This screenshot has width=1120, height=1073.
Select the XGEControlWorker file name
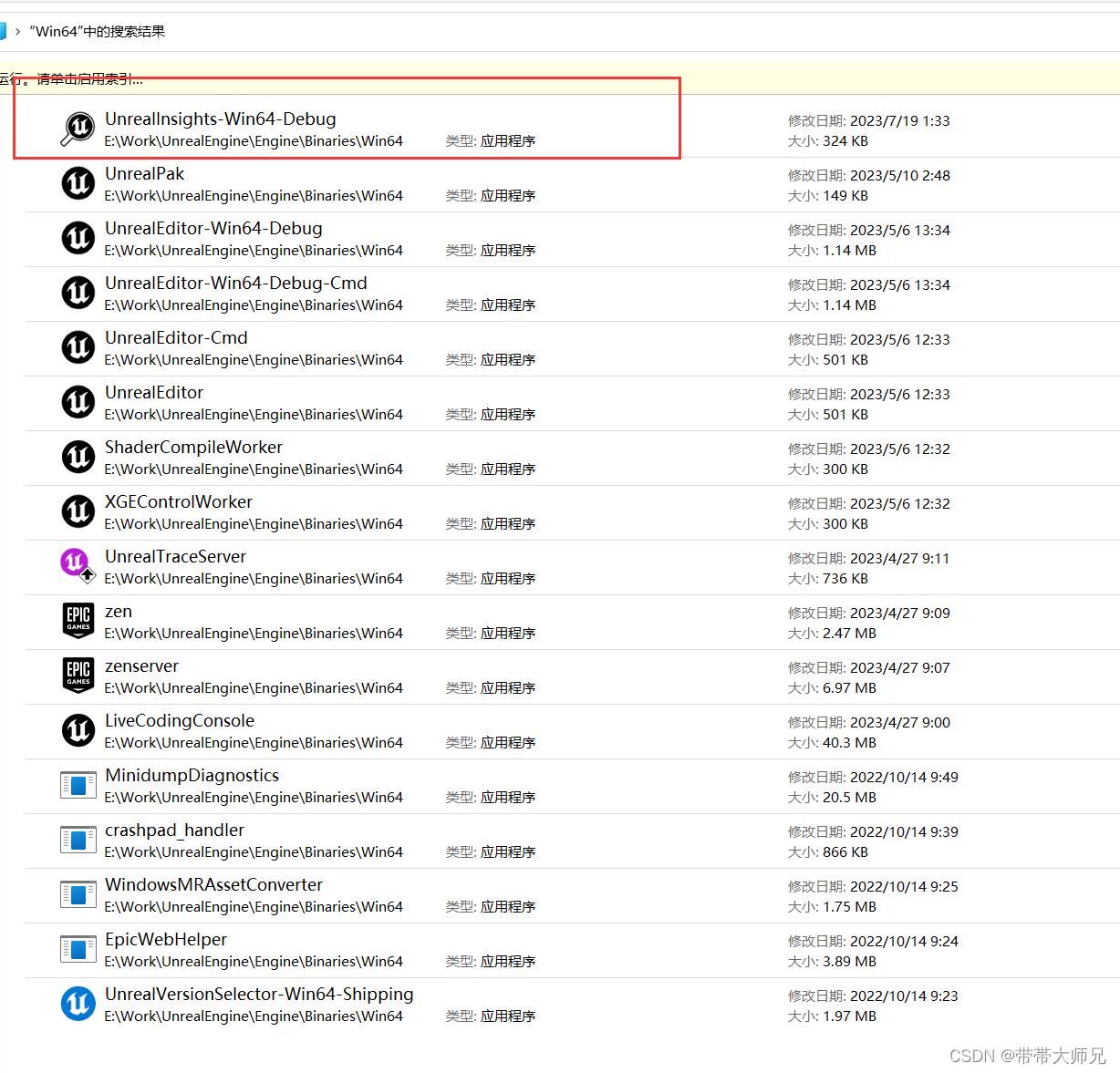pyautogui.click(x=179, y=501)
